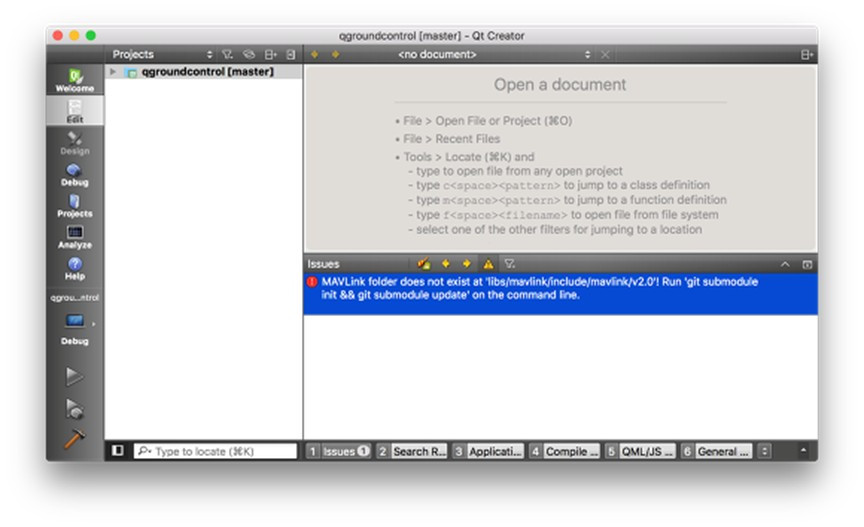Image resolution: width=864 pixels, height=527 pixels.
Task: Open the locator magnifier options
Action: tap(144, 451)
